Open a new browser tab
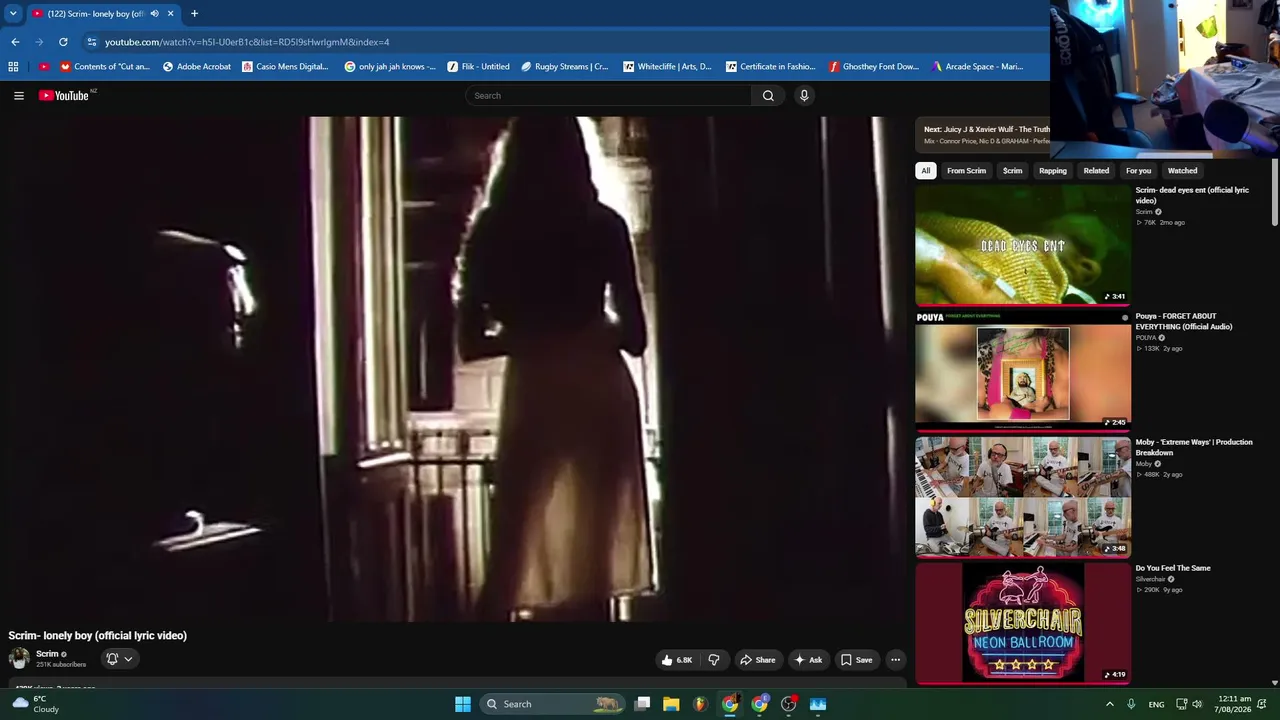1280x720 pixels. [194, 14]
